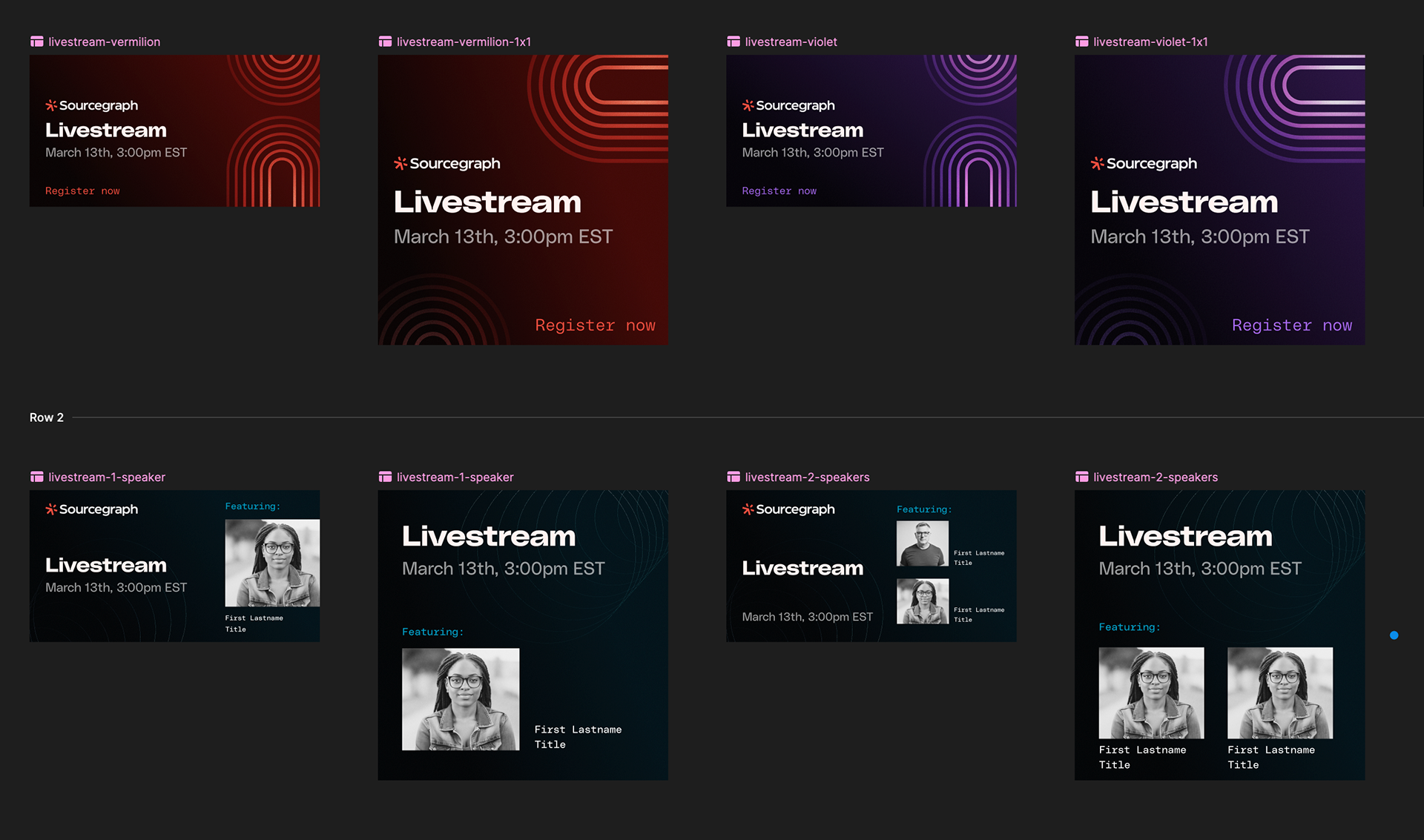The image size is (1424, 840).
Task: Click the livestream-vermilion frame icon
Action: (36, 42)
